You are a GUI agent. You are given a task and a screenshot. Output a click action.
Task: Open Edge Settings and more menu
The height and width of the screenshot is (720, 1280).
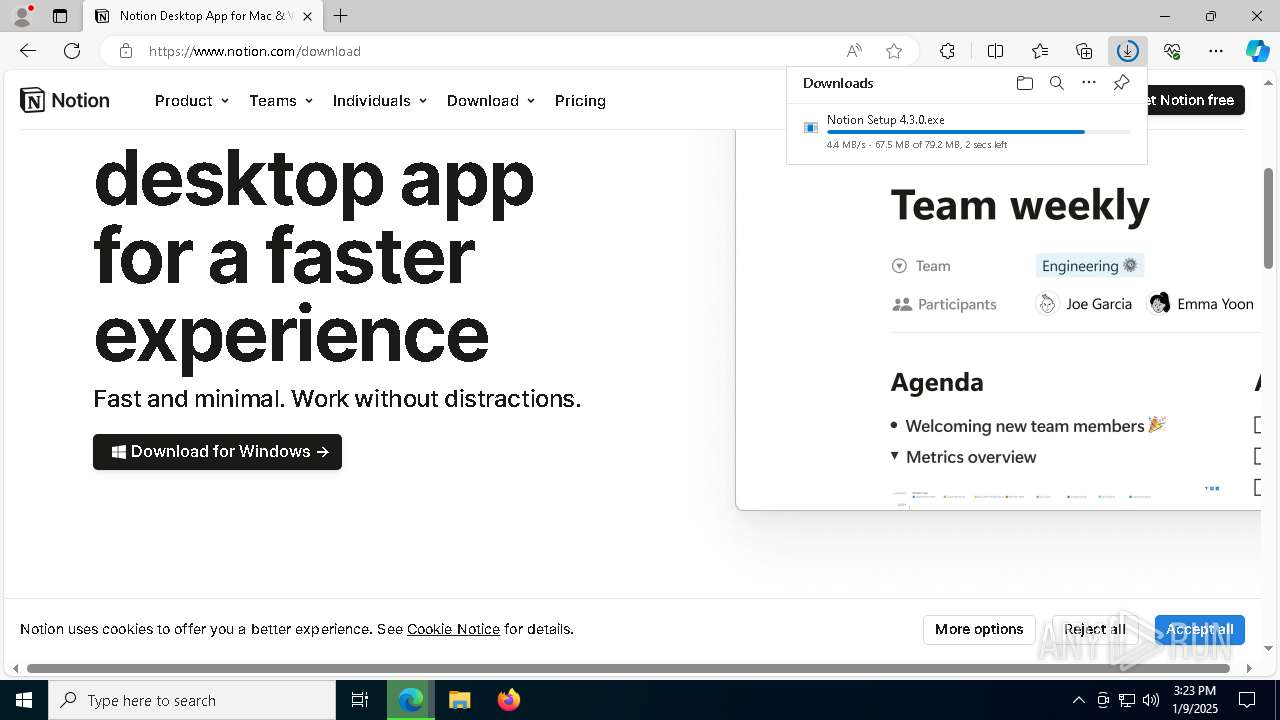1216,51
